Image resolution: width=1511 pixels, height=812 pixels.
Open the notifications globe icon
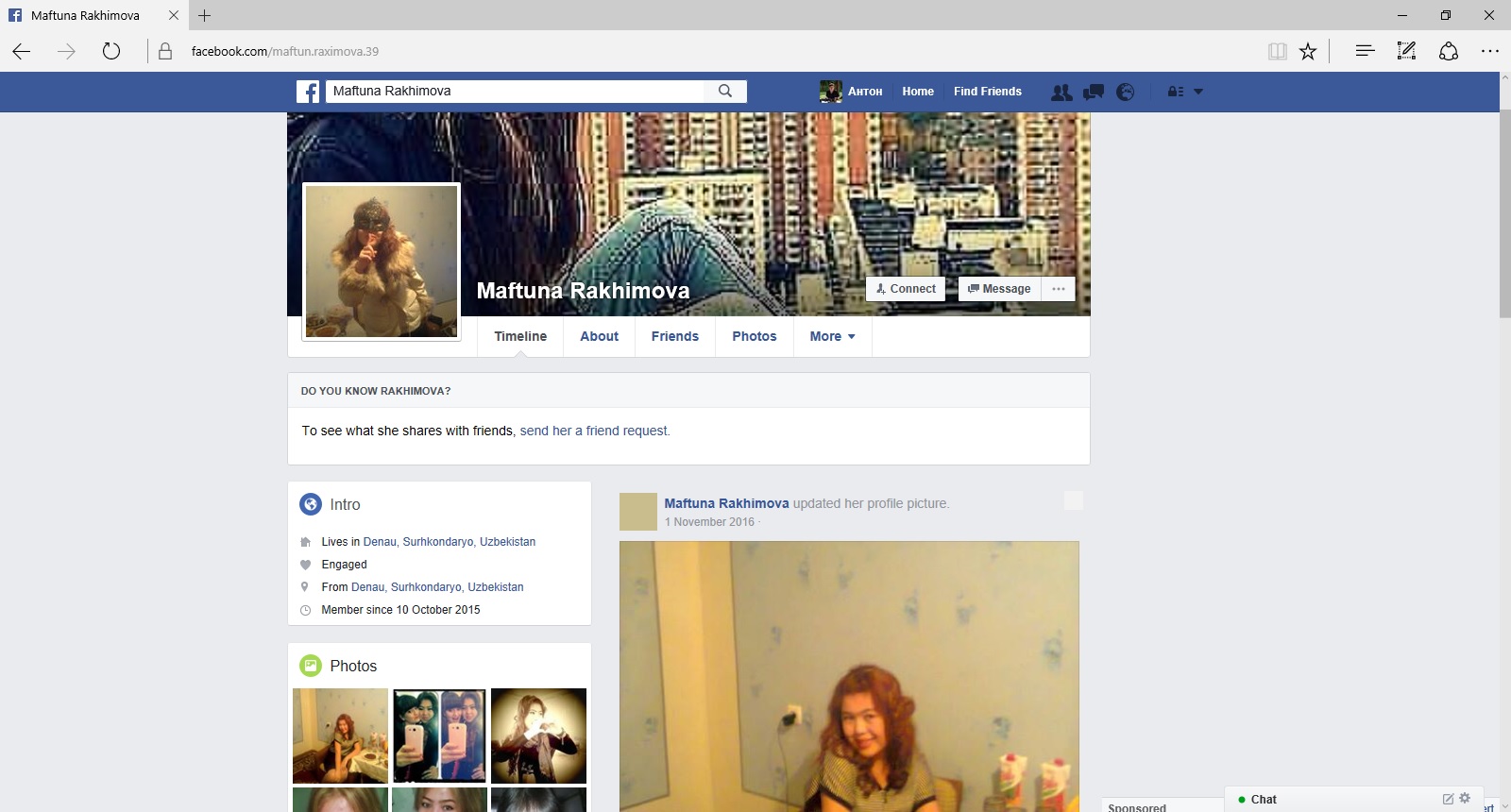(1125, 92)
